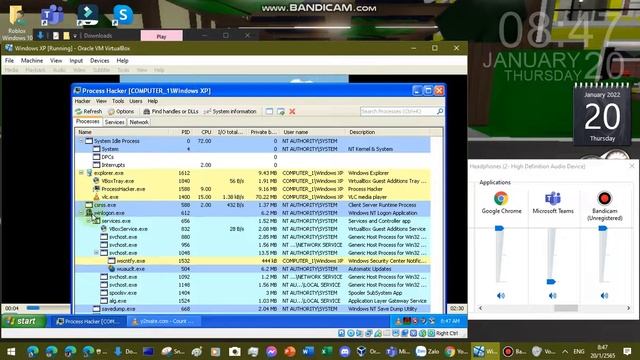Screen dimensions: 640x360
Task: Click the volume mixer horizontal scrollbar
Action: point(566,308)
